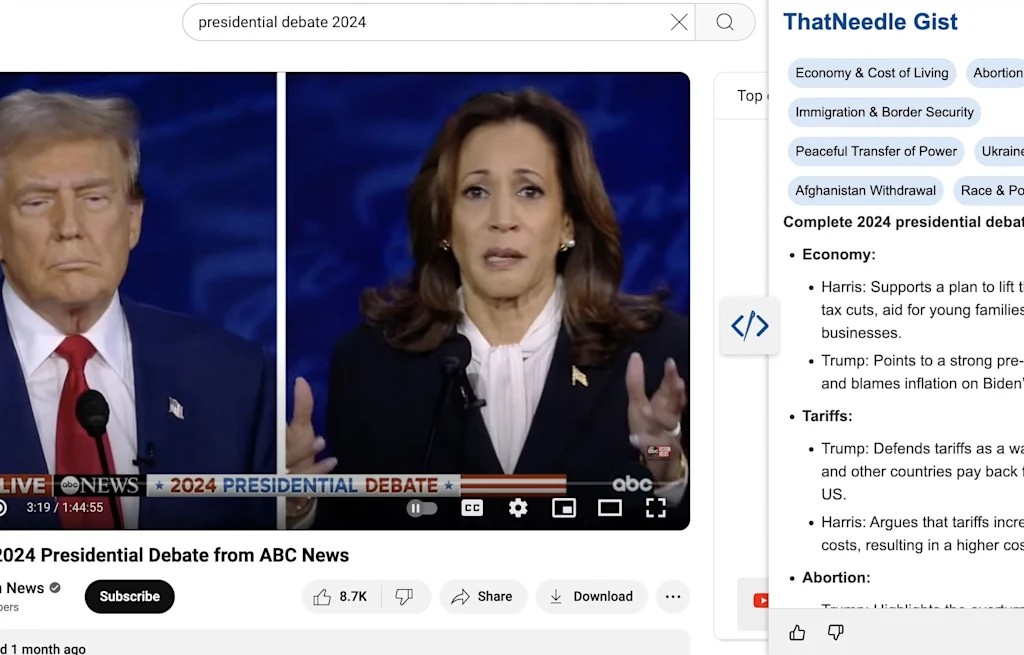The width and height of the screenshot is (1024, 655).
Task: Click the Harris: Supports a plan summary bullet
Action: click(x=922, y=310)
